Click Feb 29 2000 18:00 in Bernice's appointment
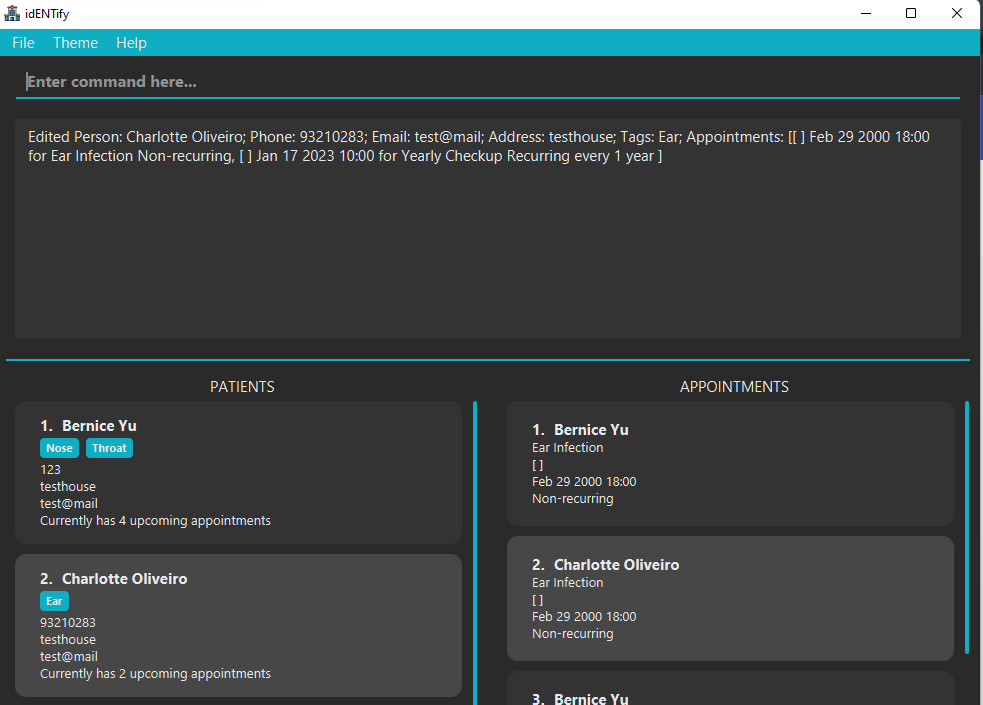 coord(584,481)
